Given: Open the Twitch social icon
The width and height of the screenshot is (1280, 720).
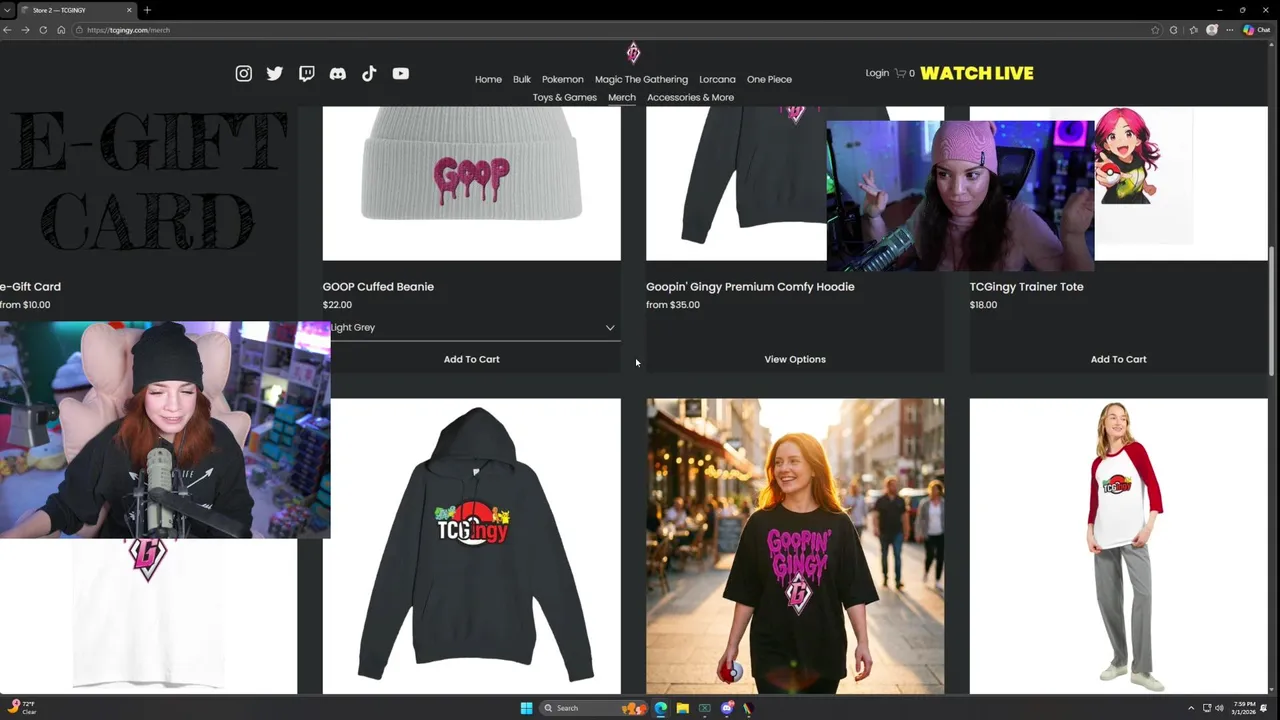Looking at the screenshot, I should 307,73.
